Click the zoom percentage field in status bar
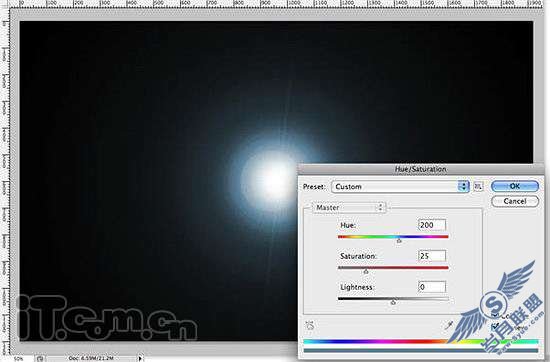Image resolution: width=550 pixels, height=362 pixels. [18, 358]
